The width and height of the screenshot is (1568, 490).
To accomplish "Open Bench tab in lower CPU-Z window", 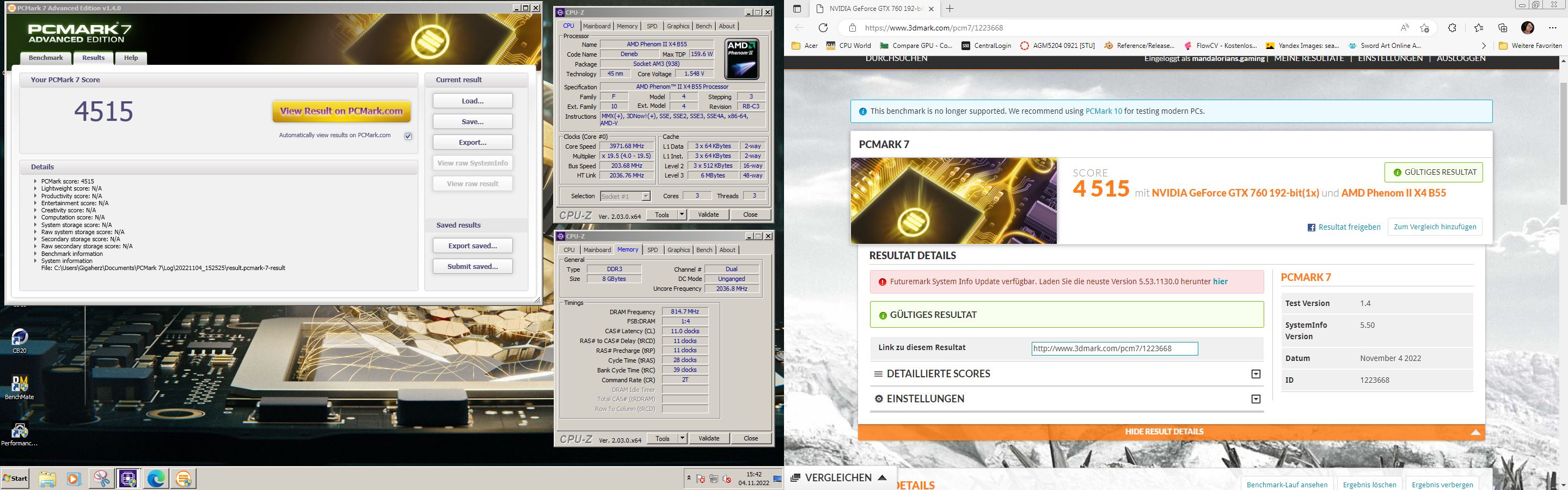I will [x=705, y=250].
